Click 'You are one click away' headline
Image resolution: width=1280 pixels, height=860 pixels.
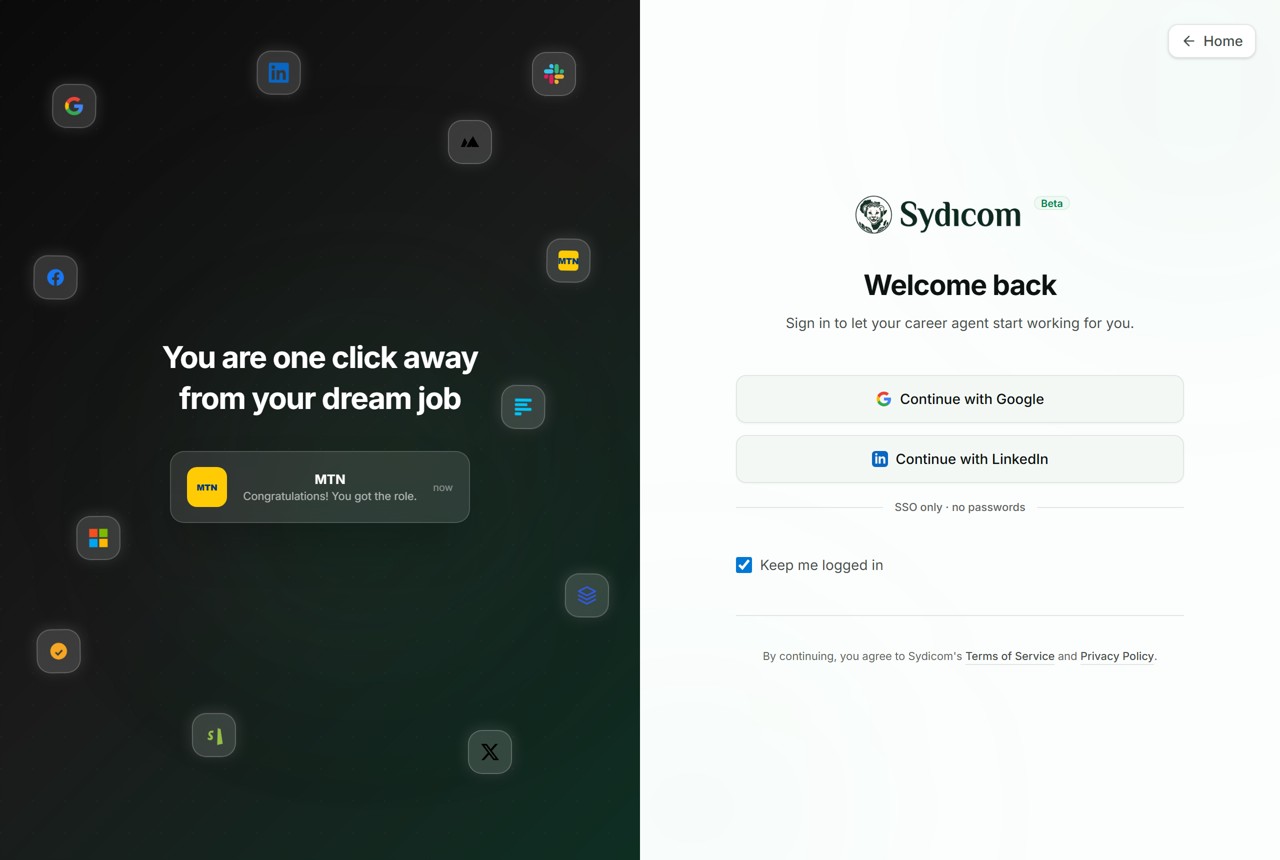[x=320, y=378]
